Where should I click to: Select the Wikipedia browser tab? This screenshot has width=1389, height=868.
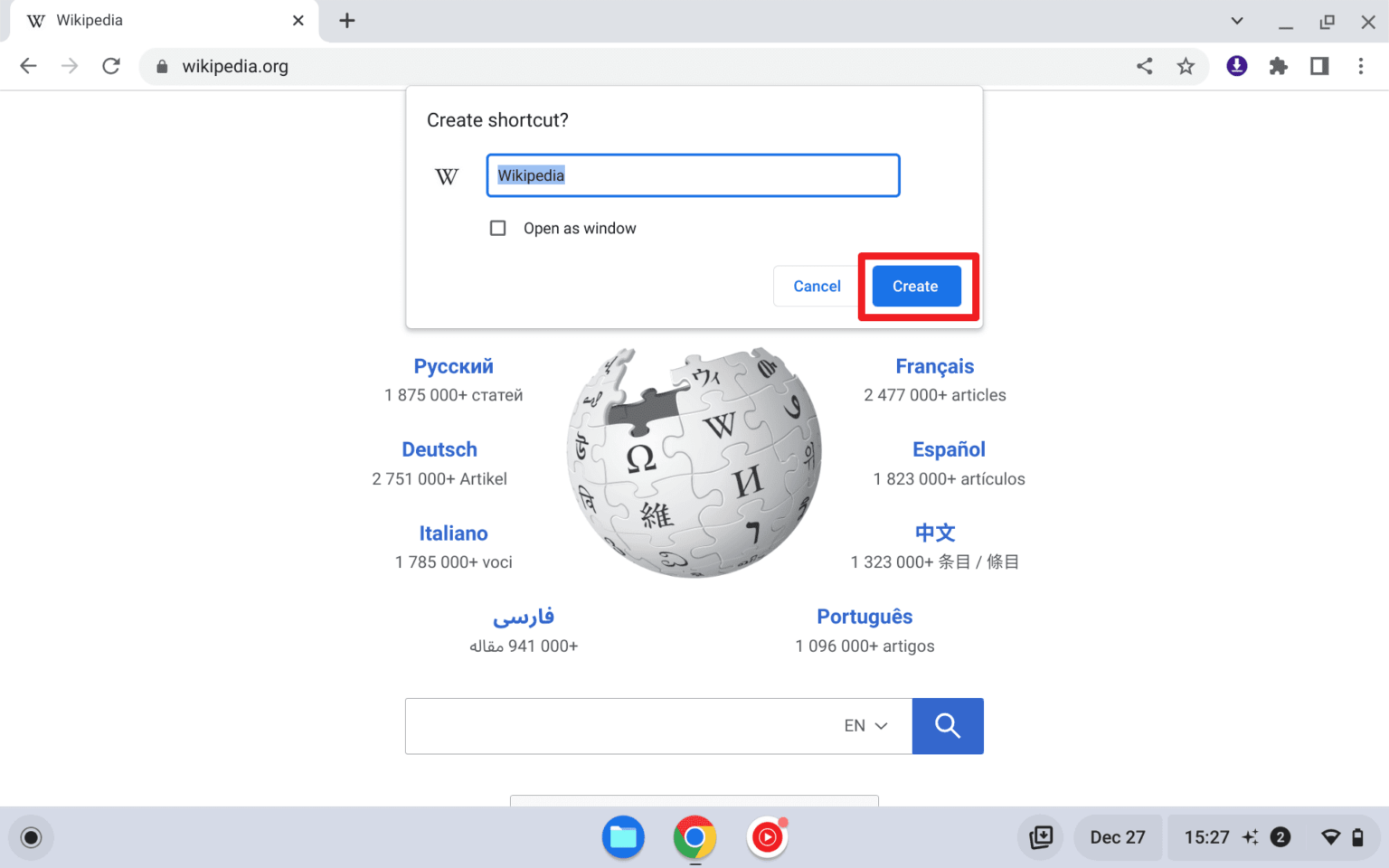click(x=164, y=21)
